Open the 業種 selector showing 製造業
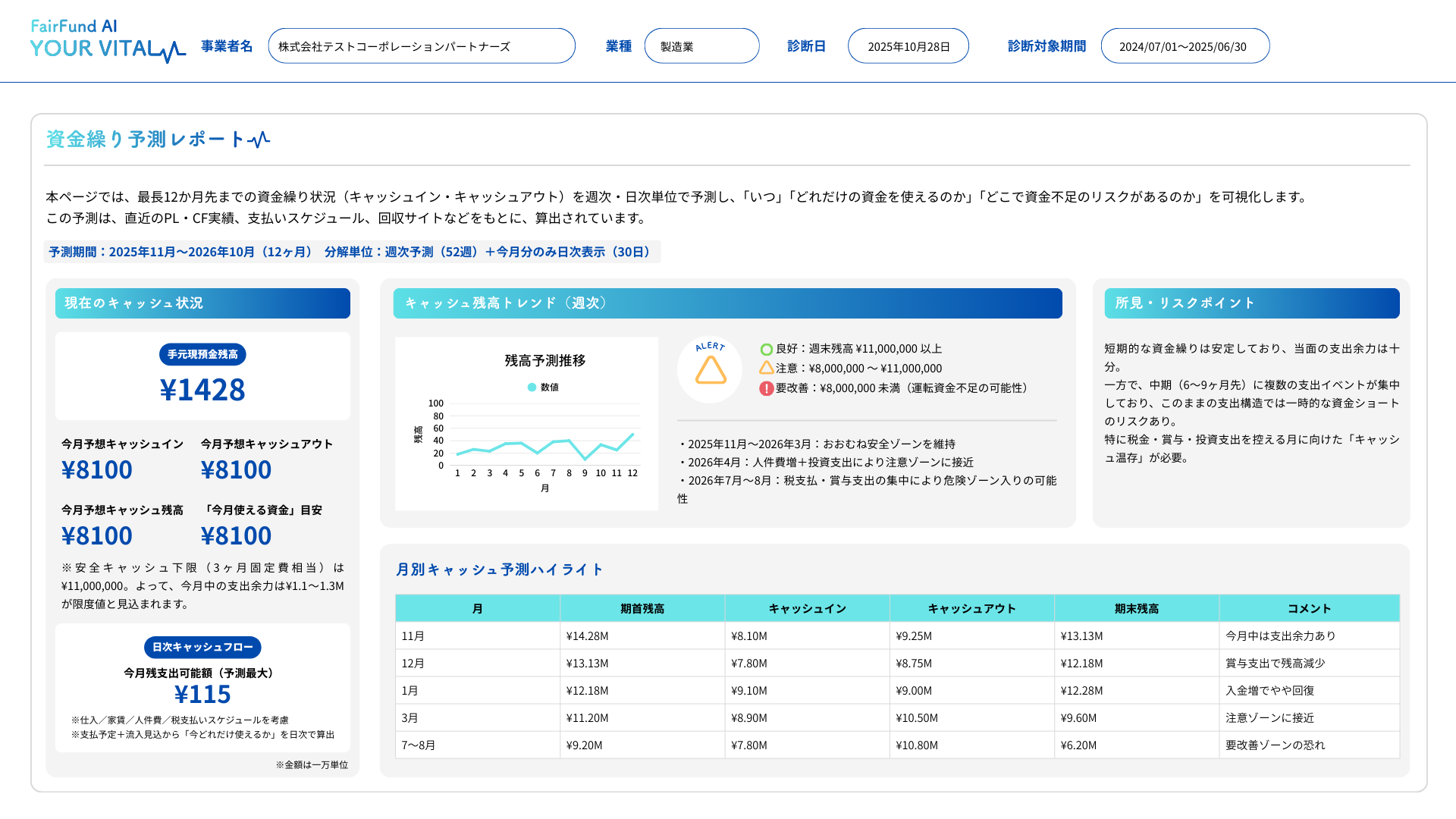1456x819 pixels. 701,45
